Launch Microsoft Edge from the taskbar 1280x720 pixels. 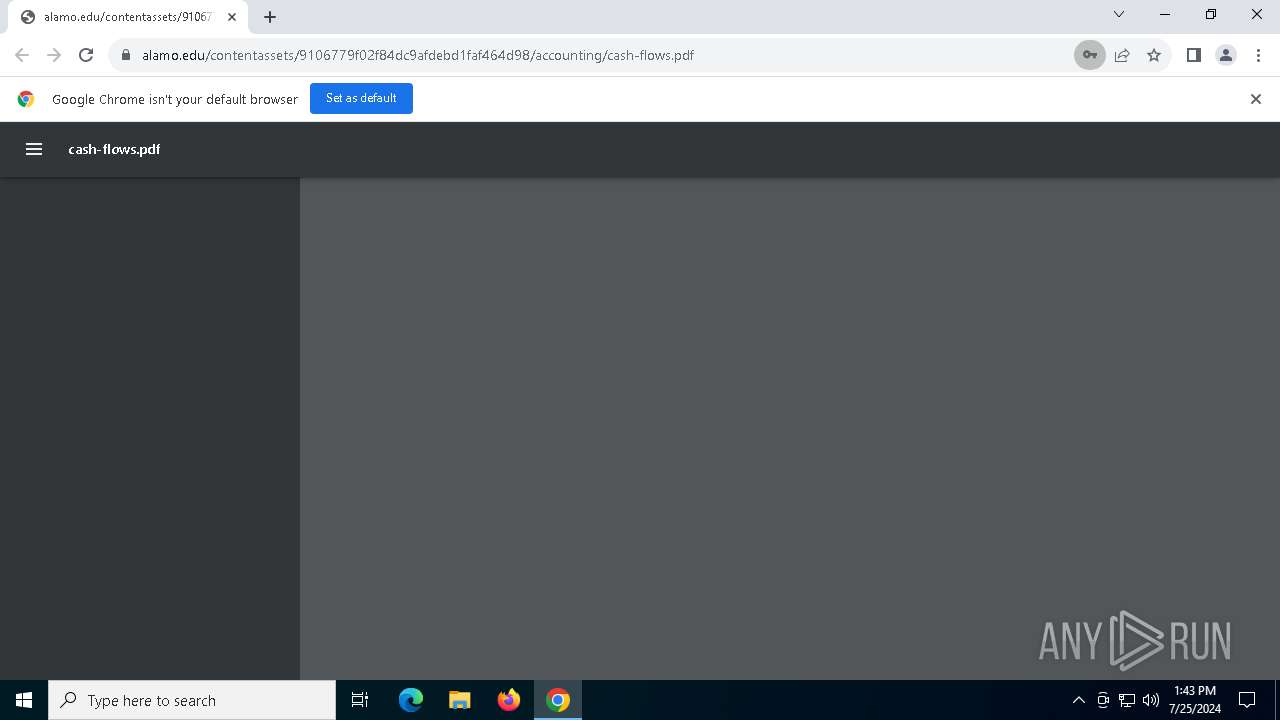point(411,700)
